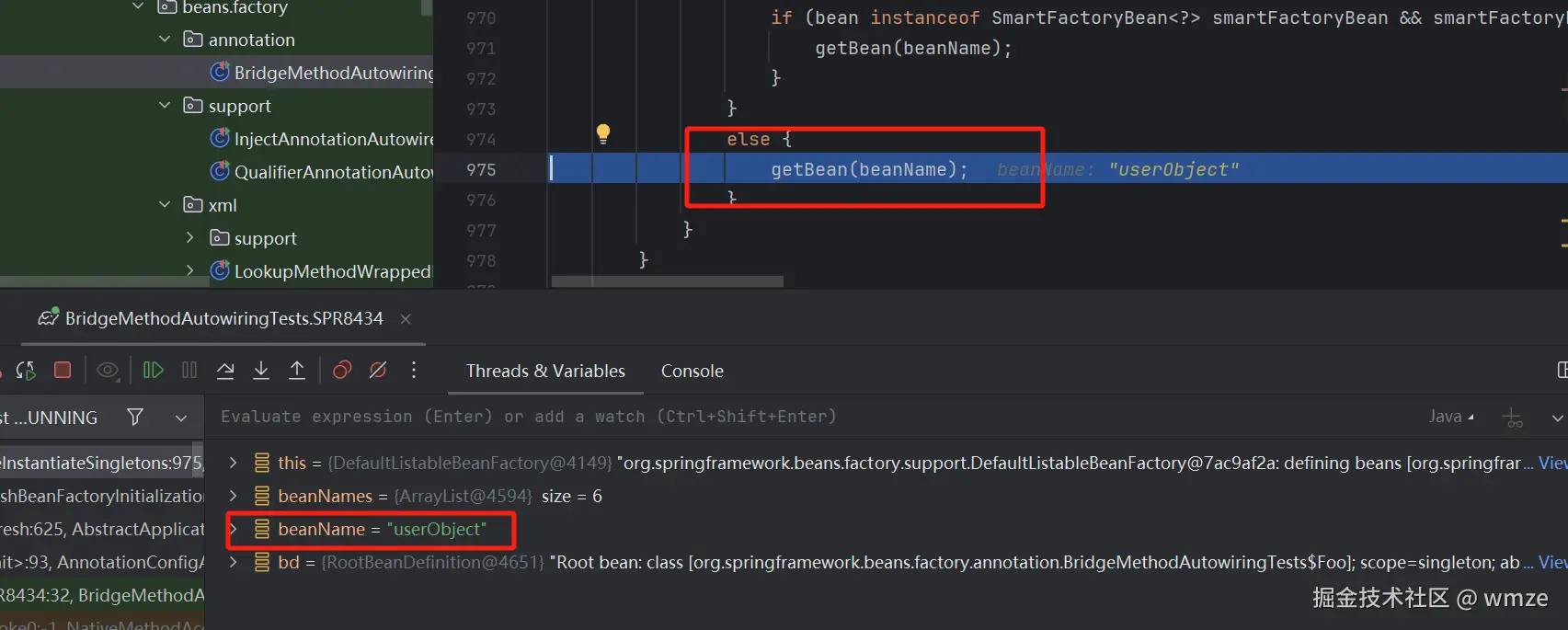Open the thread selector dropdown arrow
The image size is (1568, 630).
click(x=181, y=418)
